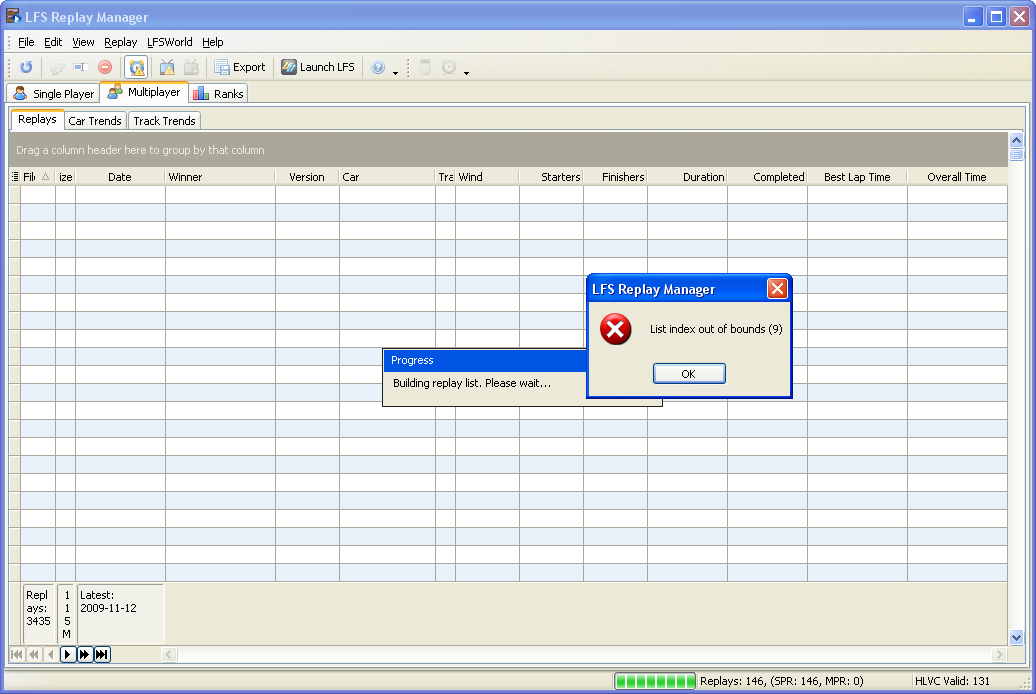Open the Edit menu

[x=53, y=42]
